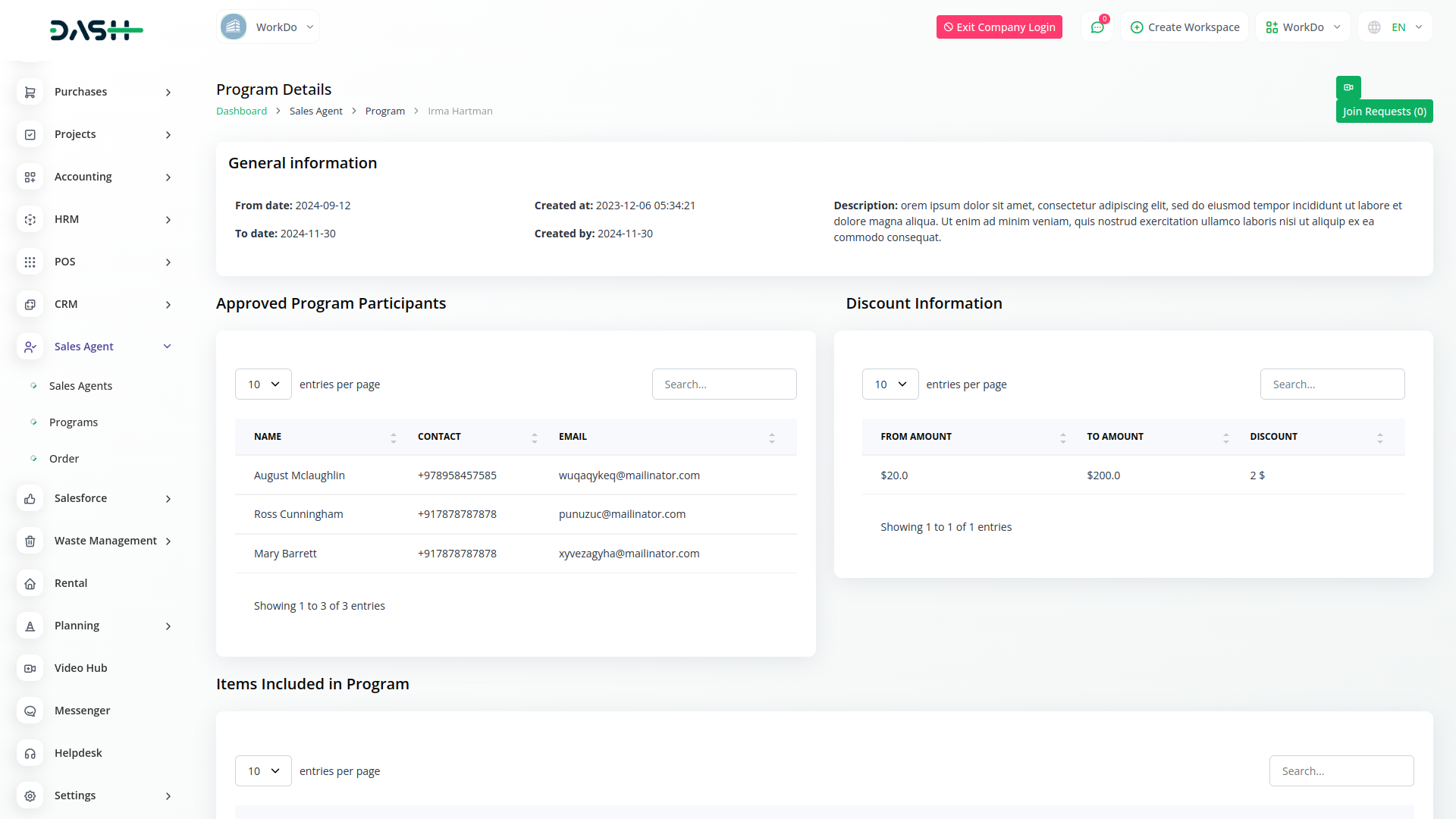Click the Purchases cart icon
Image resolution: width=1456 pixels, height=819 pixels.
(30, 92)
